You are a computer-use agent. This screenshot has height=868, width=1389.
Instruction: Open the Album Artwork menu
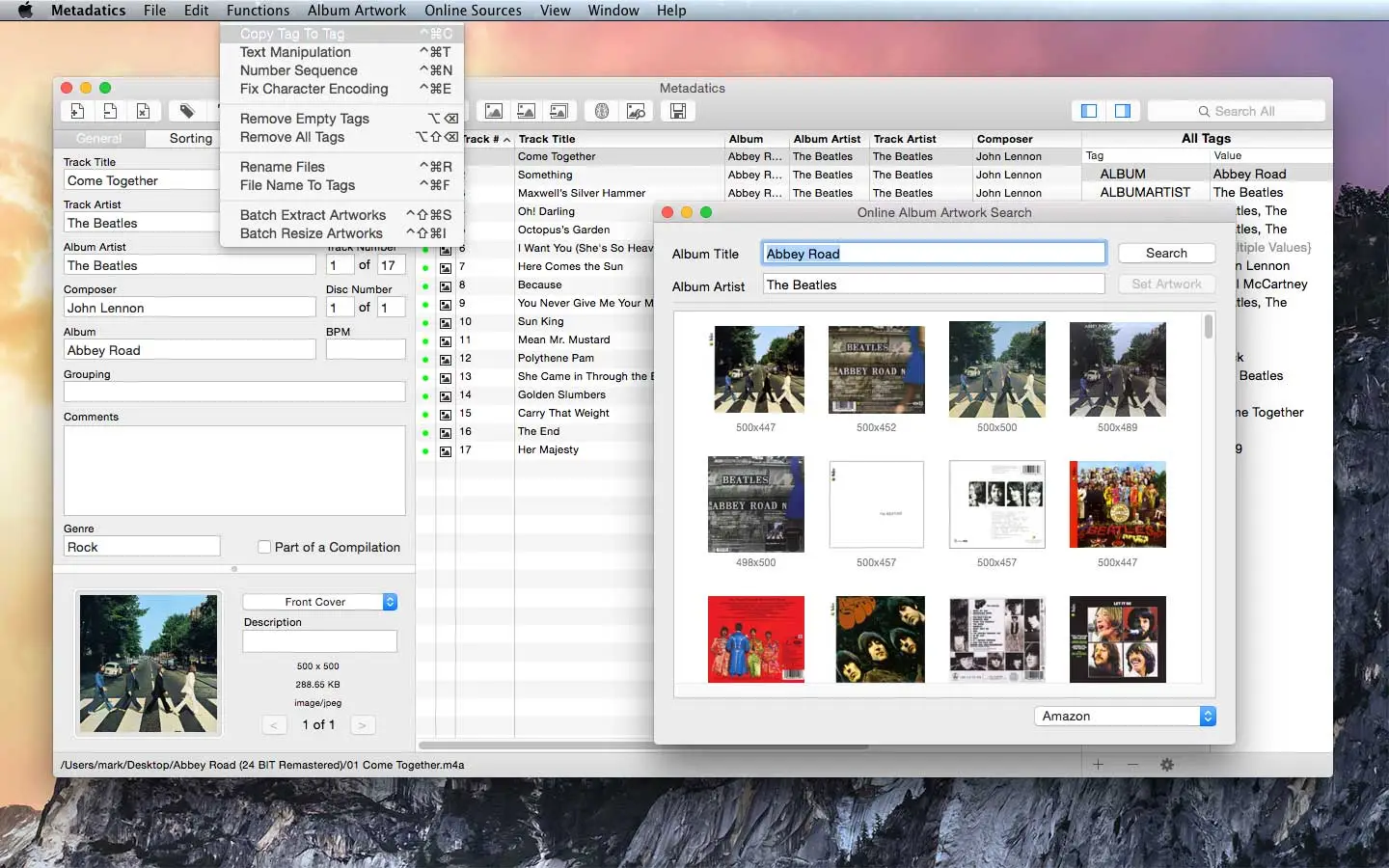(x=357, y=11)
